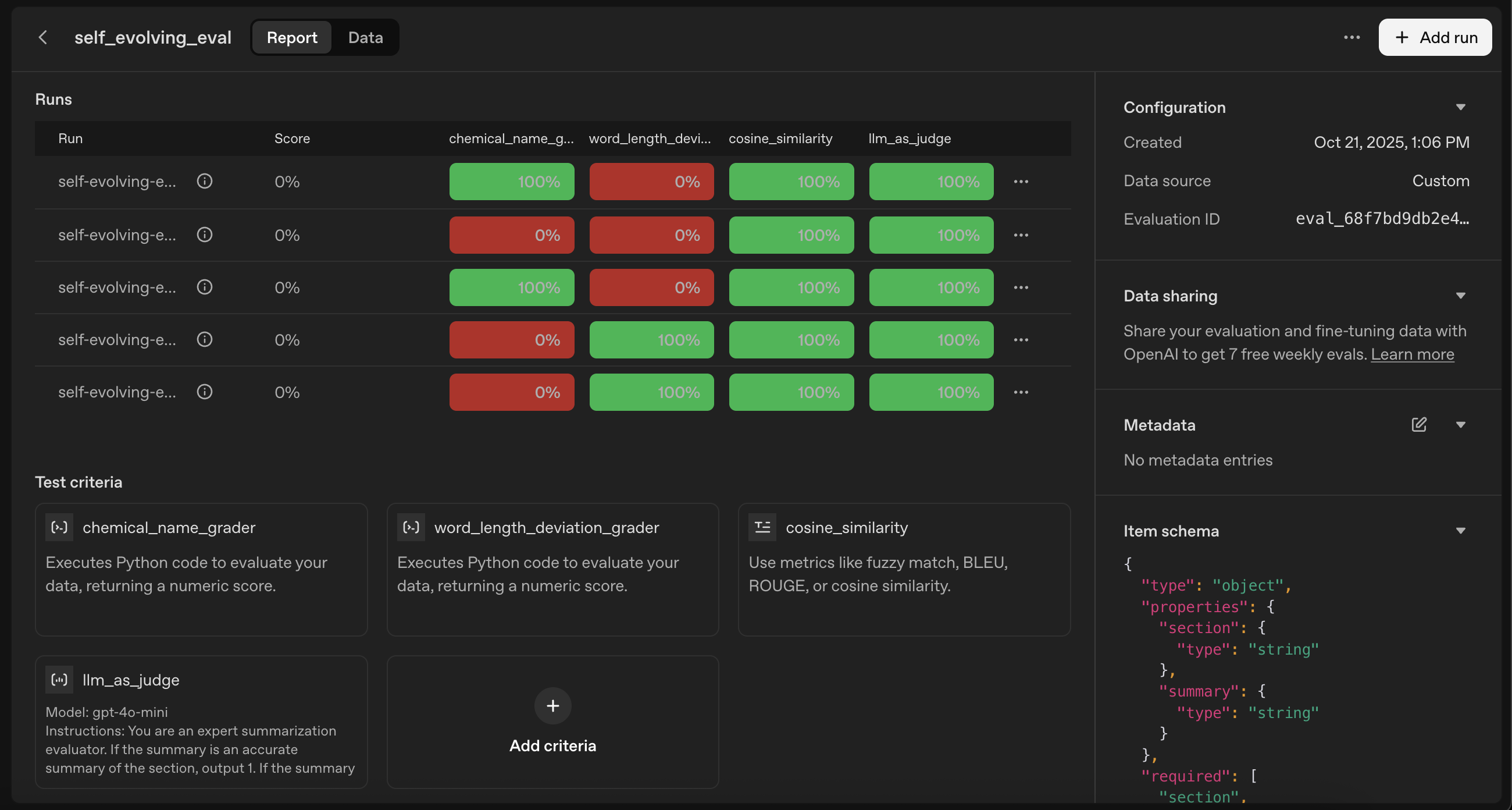Image resolution: width=1512 pixels, height=810 pixels.
Task: Open the Metadata edit pencil icon
Action: pyautogui.click(x=1419, y=424)
